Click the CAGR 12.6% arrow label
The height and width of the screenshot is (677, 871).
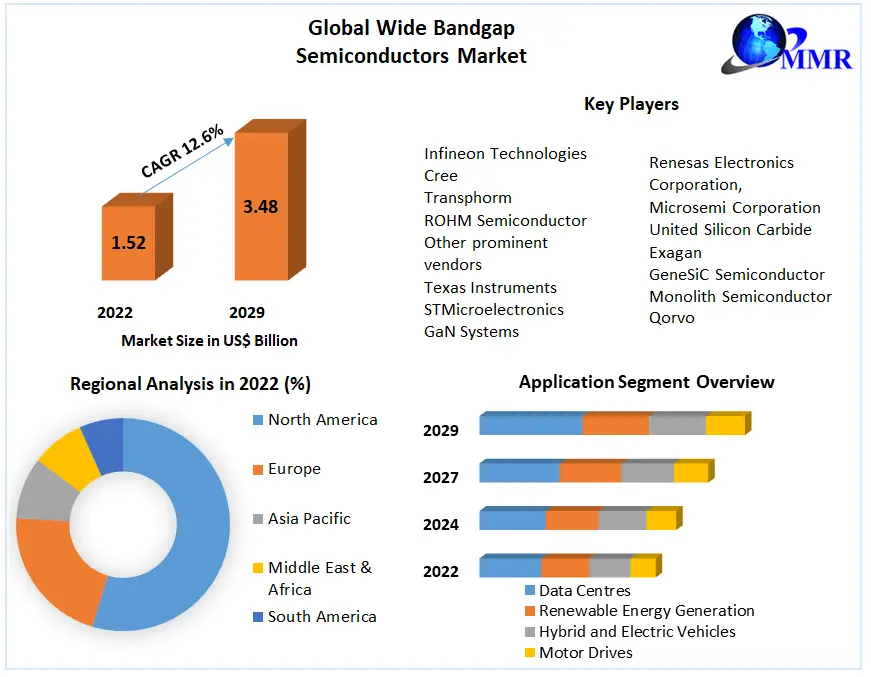pos(183,150)
